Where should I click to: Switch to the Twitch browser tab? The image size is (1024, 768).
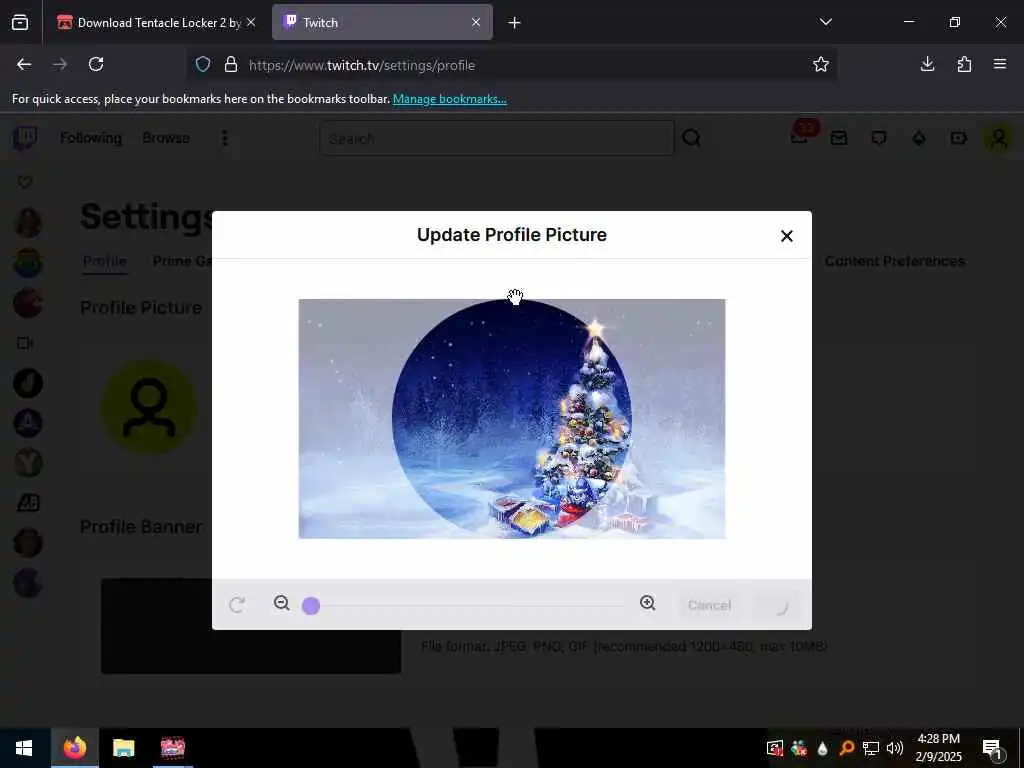(x=382, y=22)
